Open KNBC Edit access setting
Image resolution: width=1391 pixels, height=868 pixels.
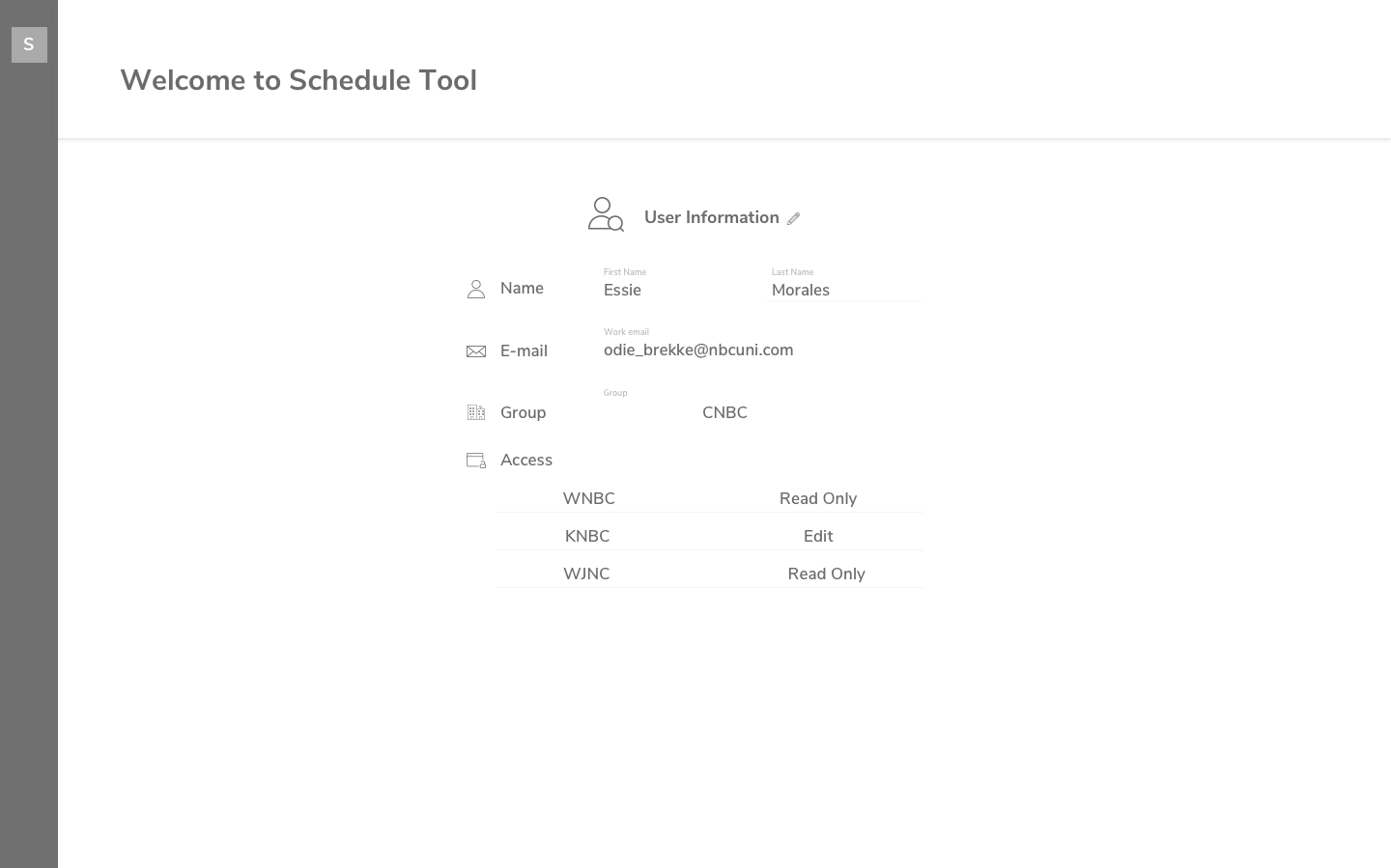click(x=818, y=536)
